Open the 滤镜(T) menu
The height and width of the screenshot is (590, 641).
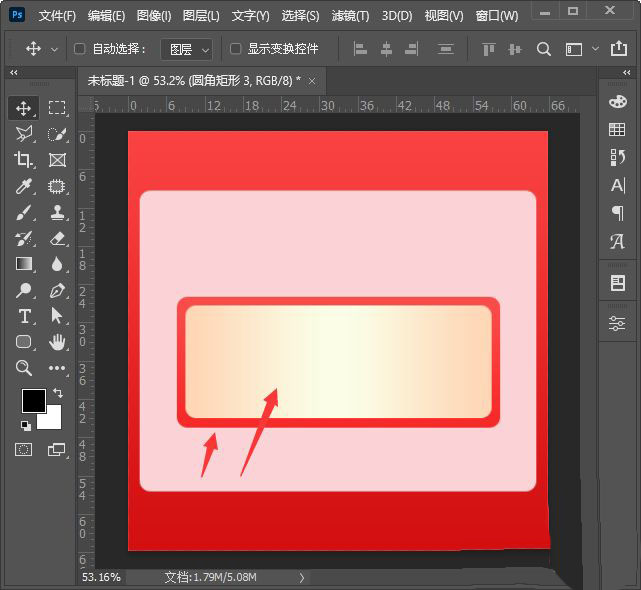[350, 16]
